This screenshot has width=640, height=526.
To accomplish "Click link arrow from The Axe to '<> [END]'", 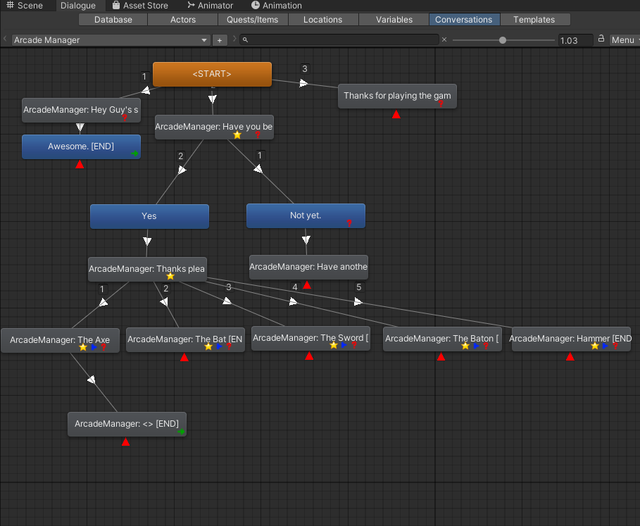I will coord(91,380).
